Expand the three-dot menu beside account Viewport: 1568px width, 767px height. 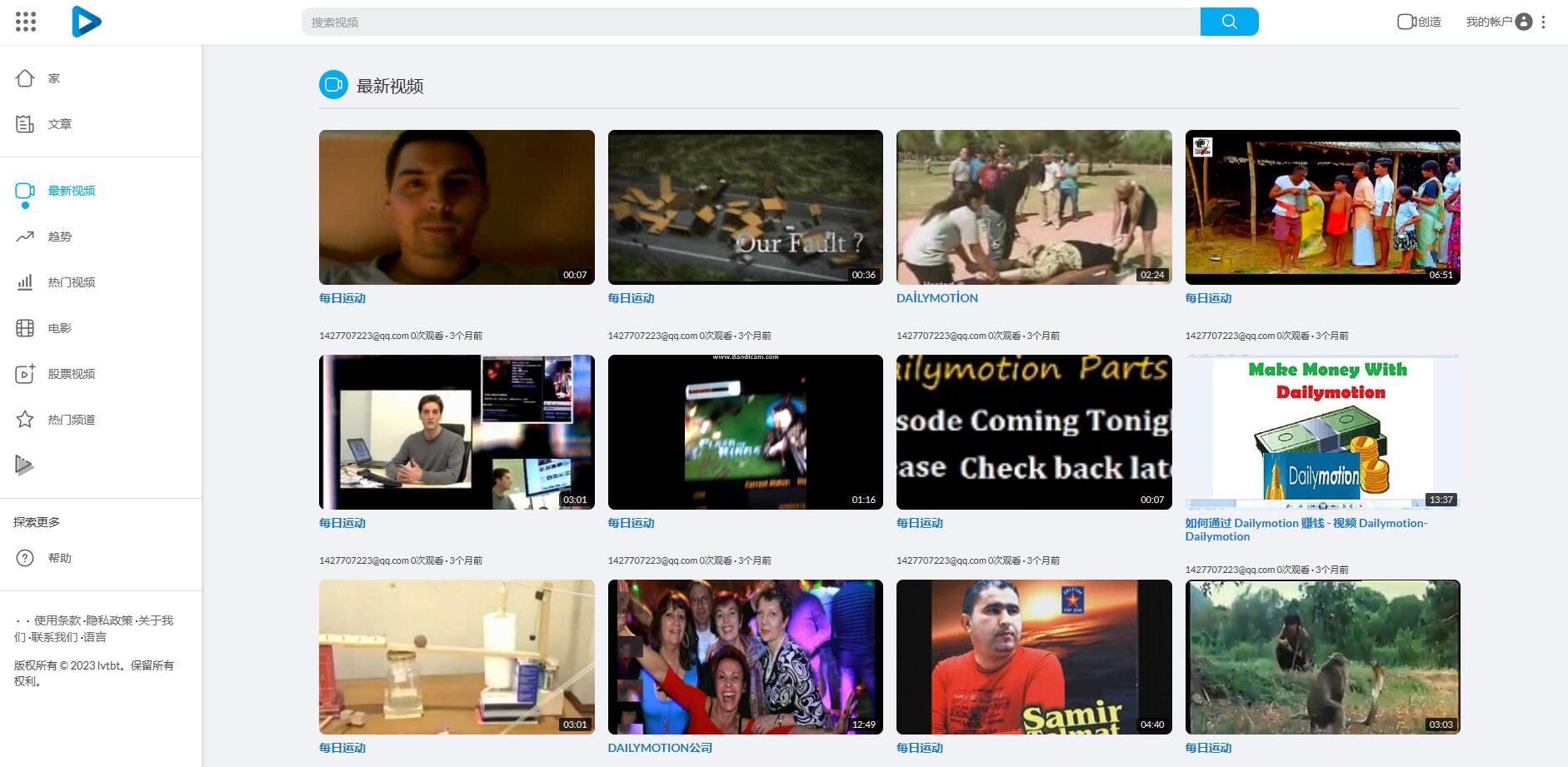click(1544, 22)
